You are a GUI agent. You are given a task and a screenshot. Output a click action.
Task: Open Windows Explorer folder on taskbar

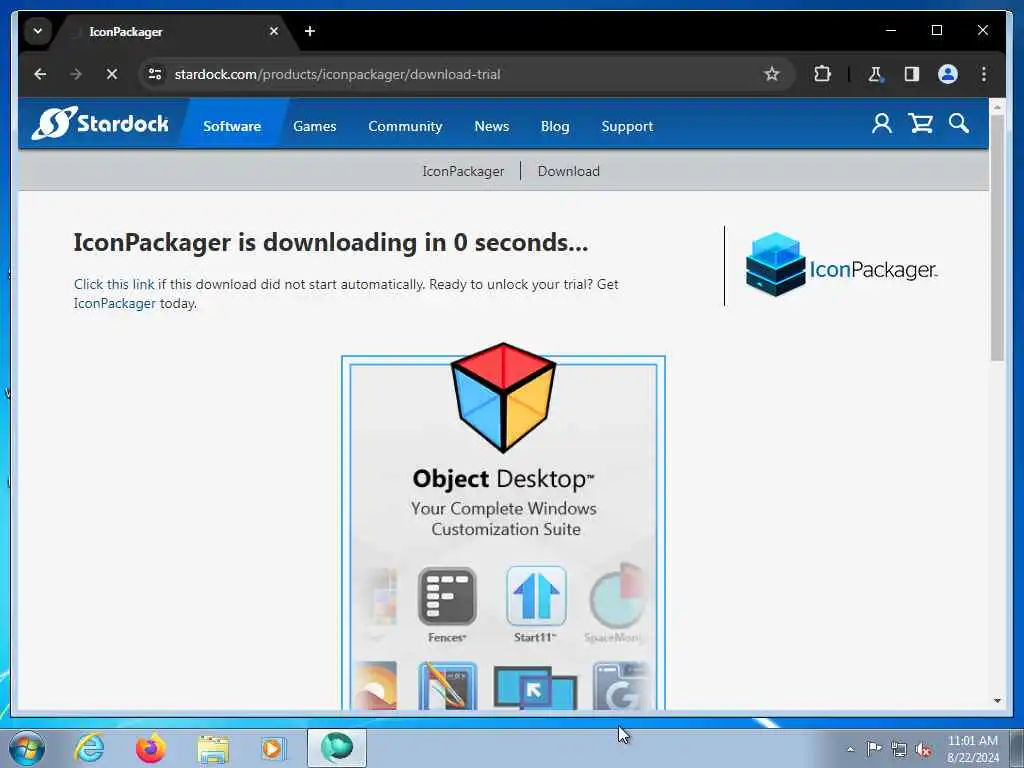(x=213, y=749)
